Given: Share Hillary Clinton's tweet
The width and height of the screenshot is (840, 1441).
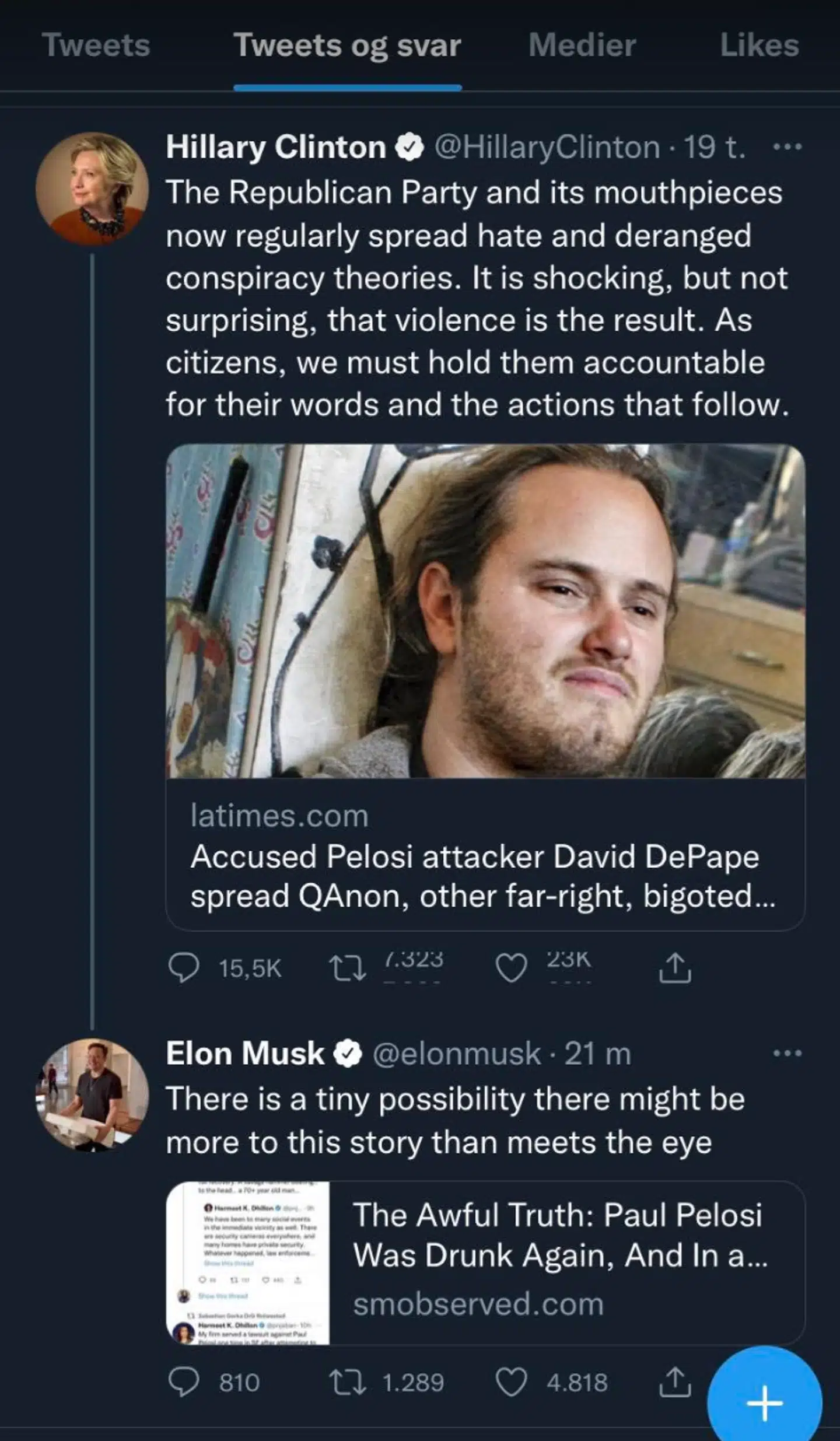Looking at the screenshot, I should (675, 968).
